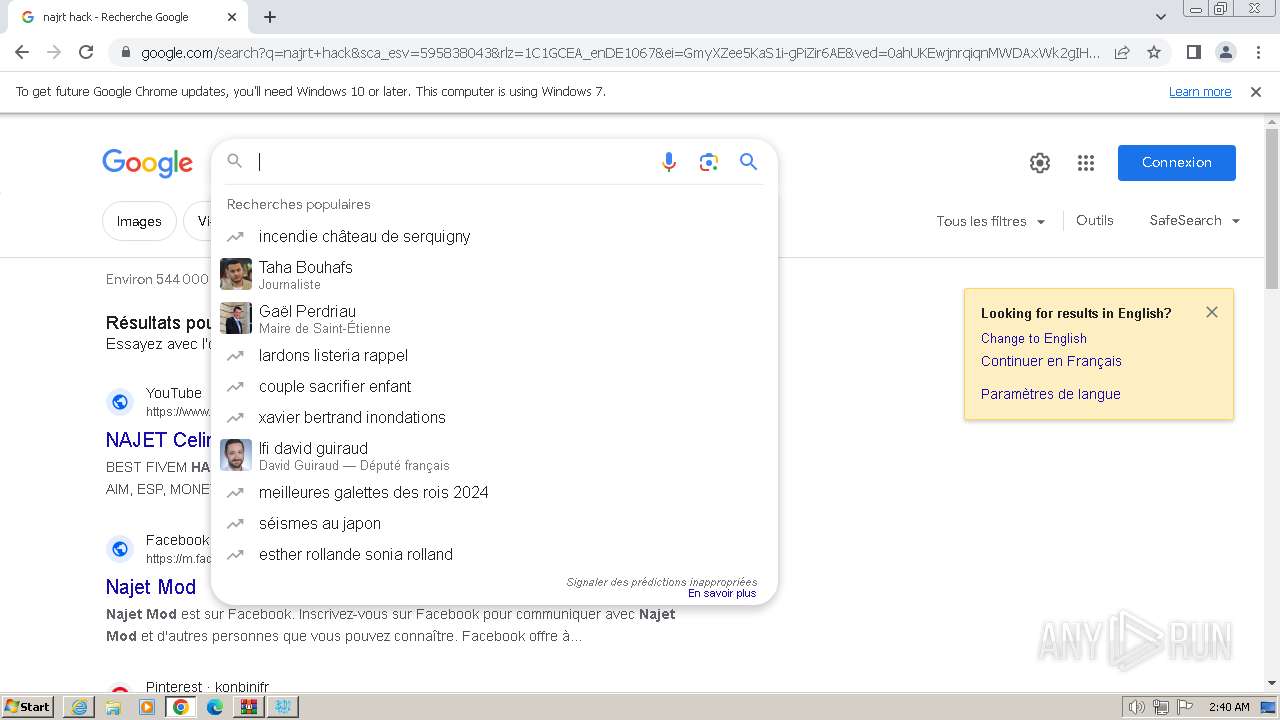Select suggestion xavier bertrand inondations
Viewport: 1280px width, 720px height.
(x=494, y=417)
